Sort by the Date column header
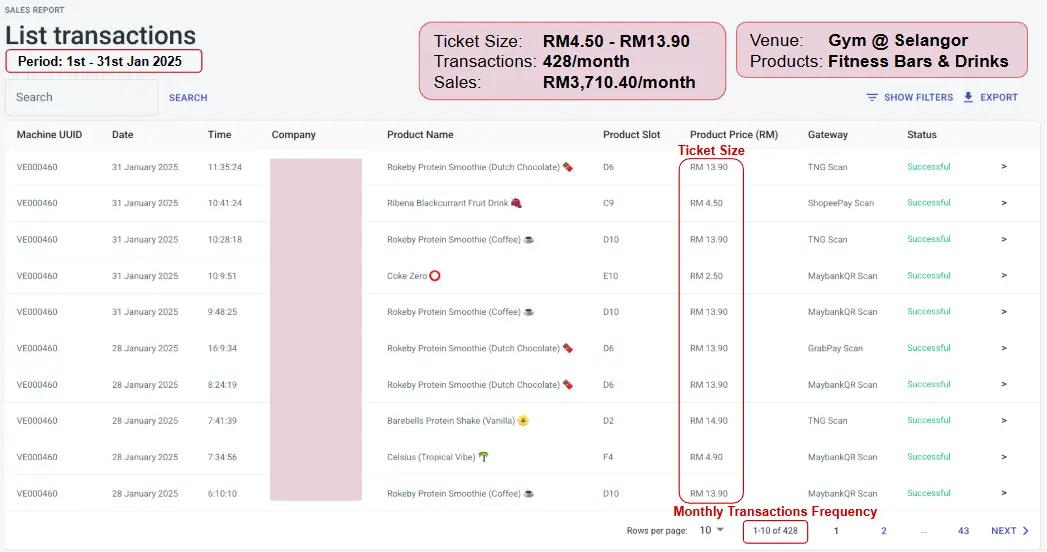 (122, 135)
